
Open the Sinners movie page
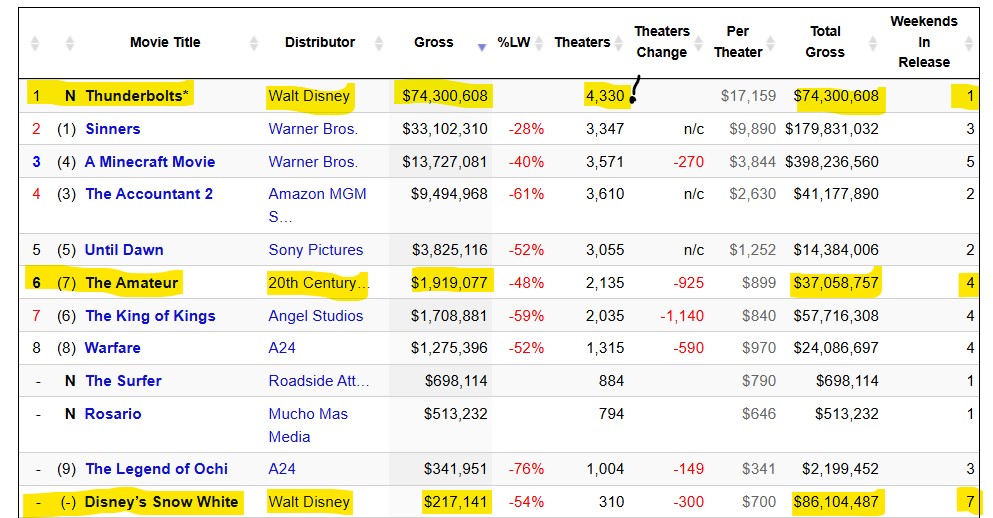click(x=113, y=129)
